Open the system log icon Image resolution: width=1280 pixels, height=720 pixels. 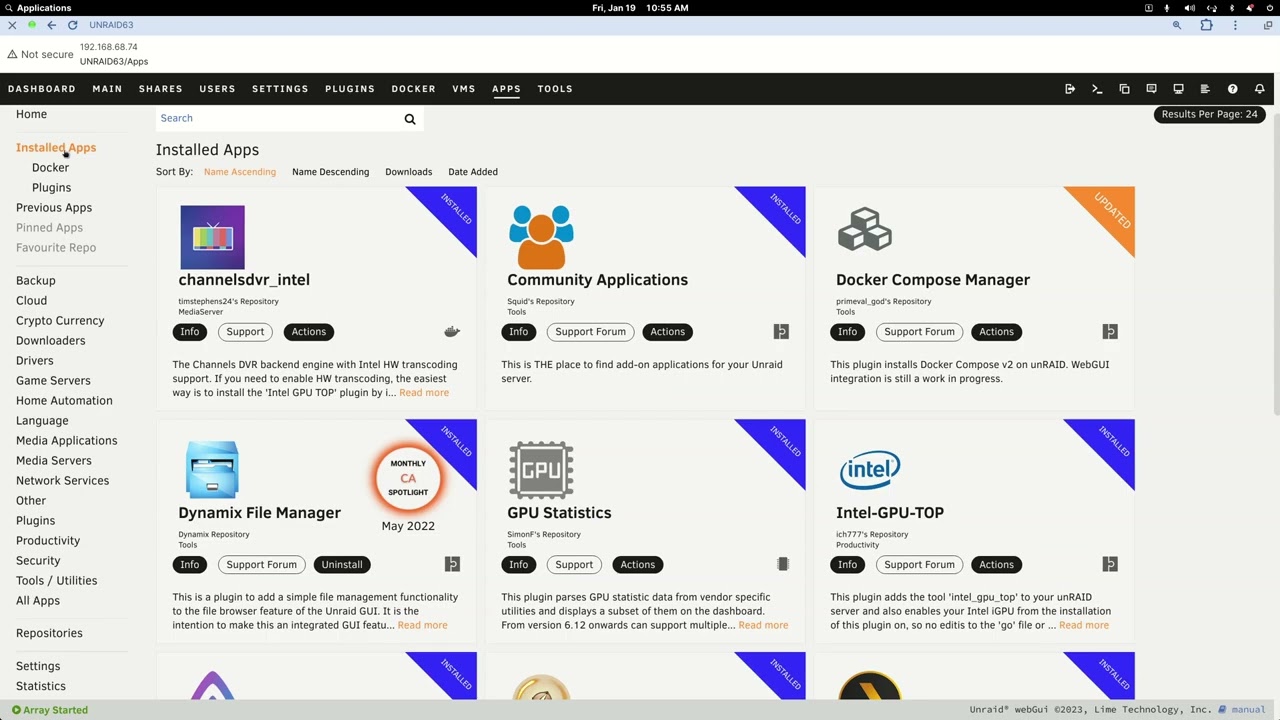pyautogui.click(x=1205, y=89)
